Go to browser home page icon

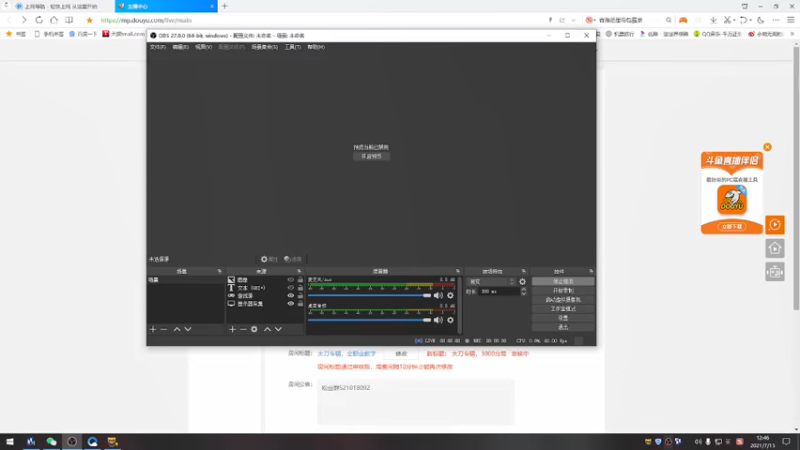pyautogui.click(x=54, y=20)
